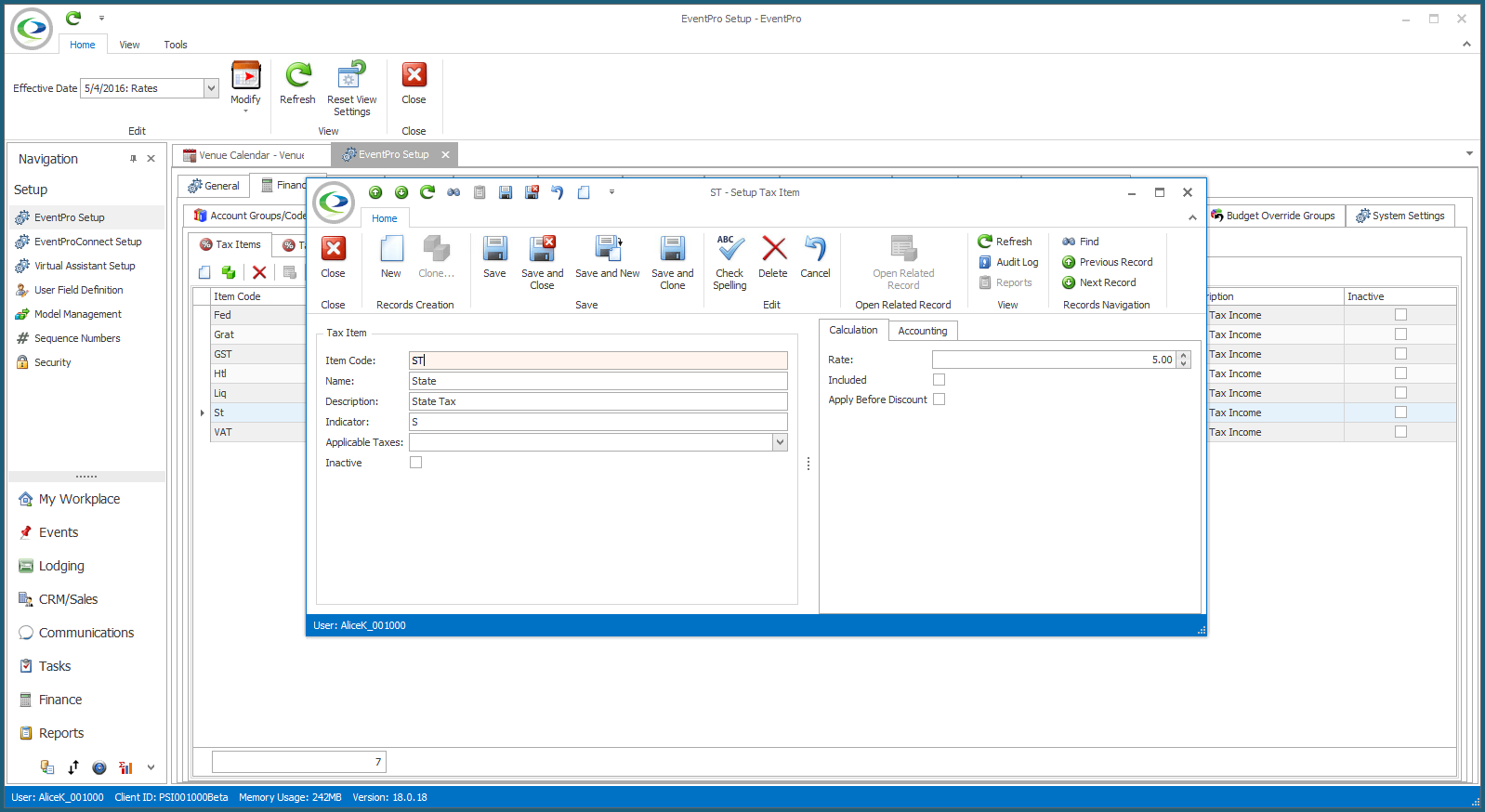Run Check Spelling on the tax item
The height and width of the screenshot is (812, 1485).
(729, 263)
